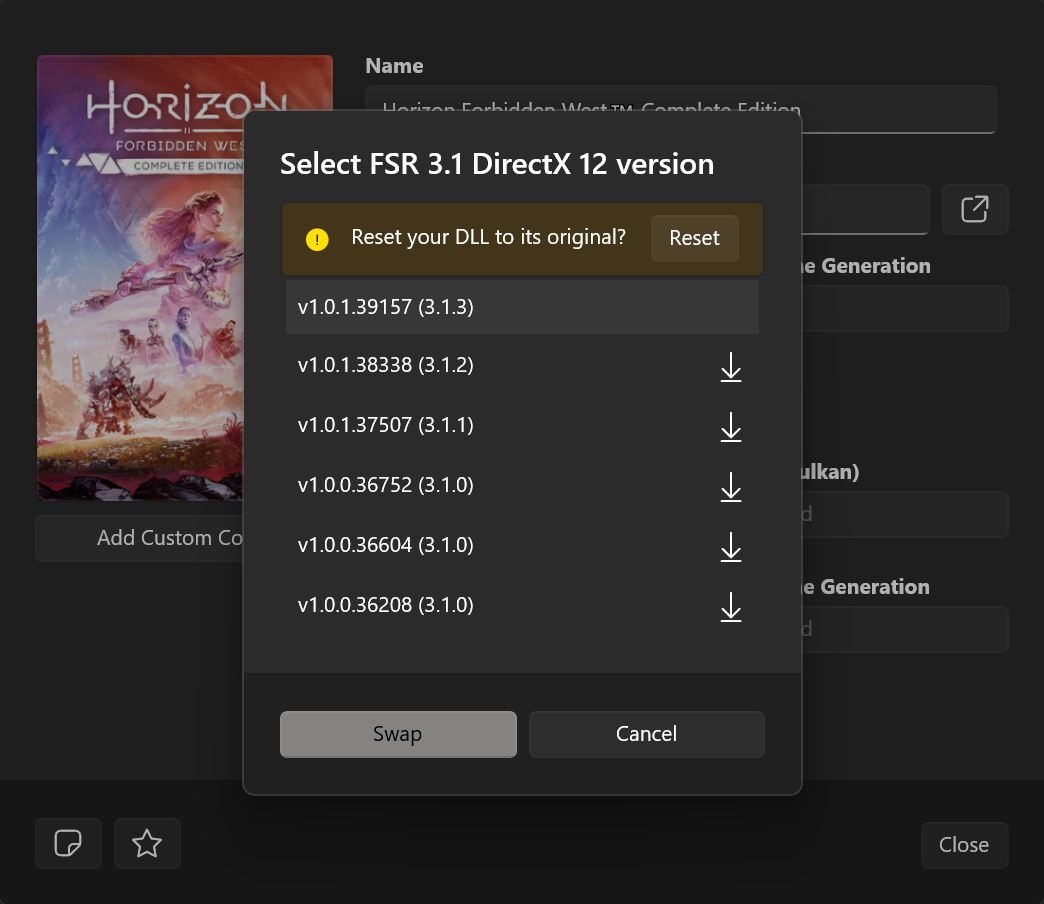
Task: Mark the game as favorite with star icon
Action: point(146,843)
